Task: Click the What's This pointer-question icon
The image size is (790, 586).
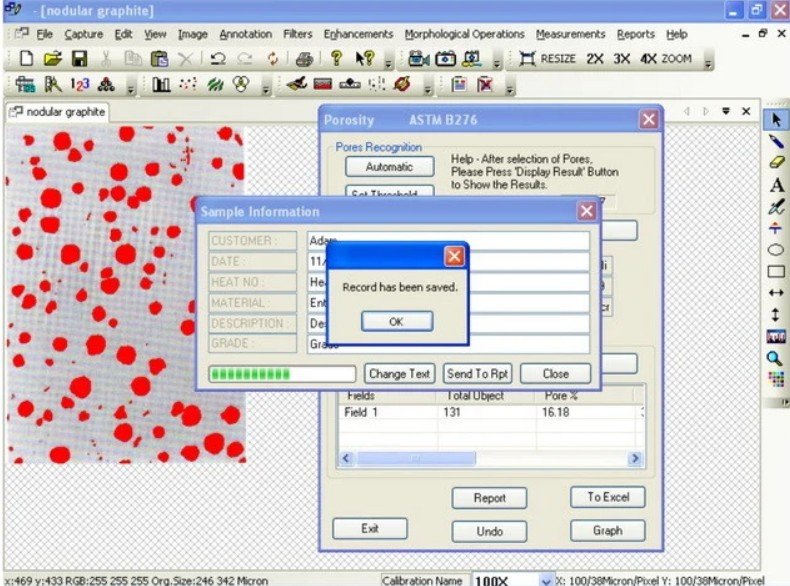Action: click(364, 58)
